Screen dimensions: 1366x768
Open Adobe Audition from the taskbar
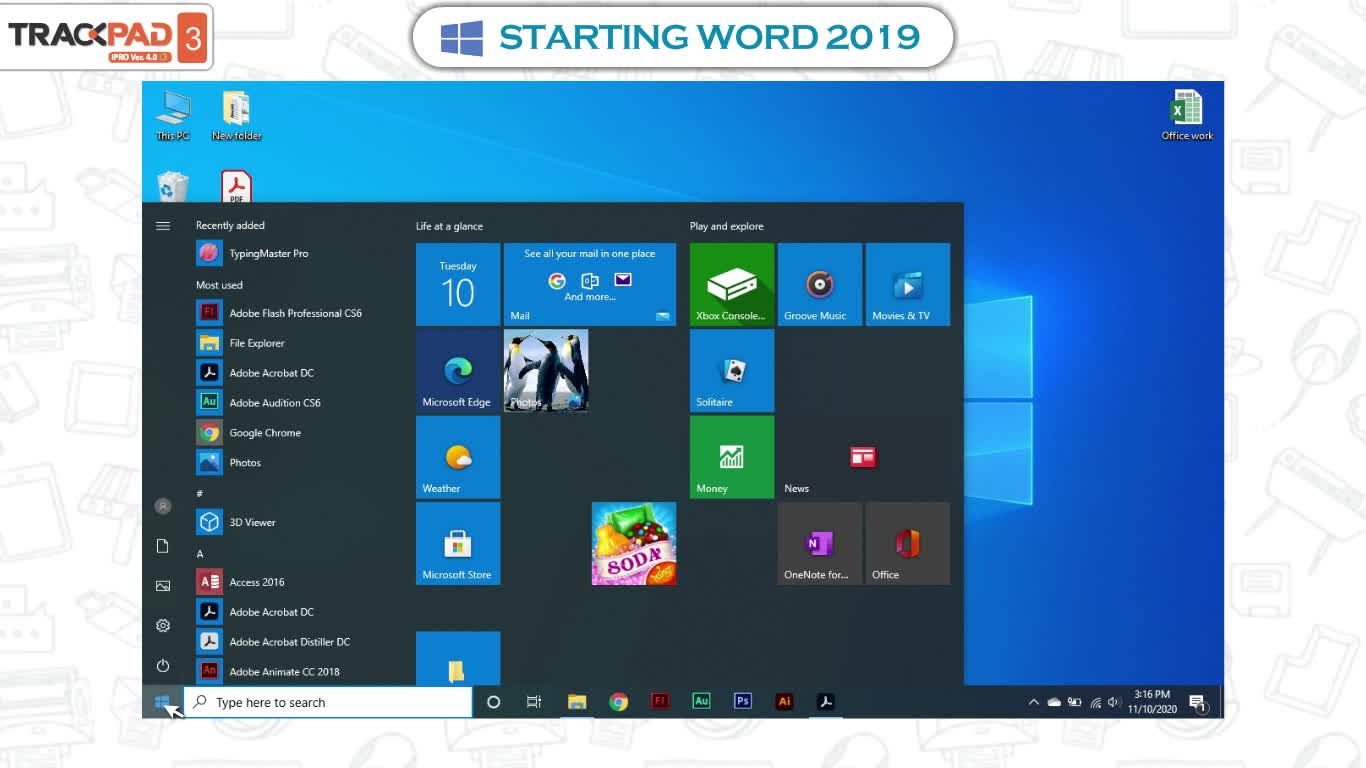point(702,702)
